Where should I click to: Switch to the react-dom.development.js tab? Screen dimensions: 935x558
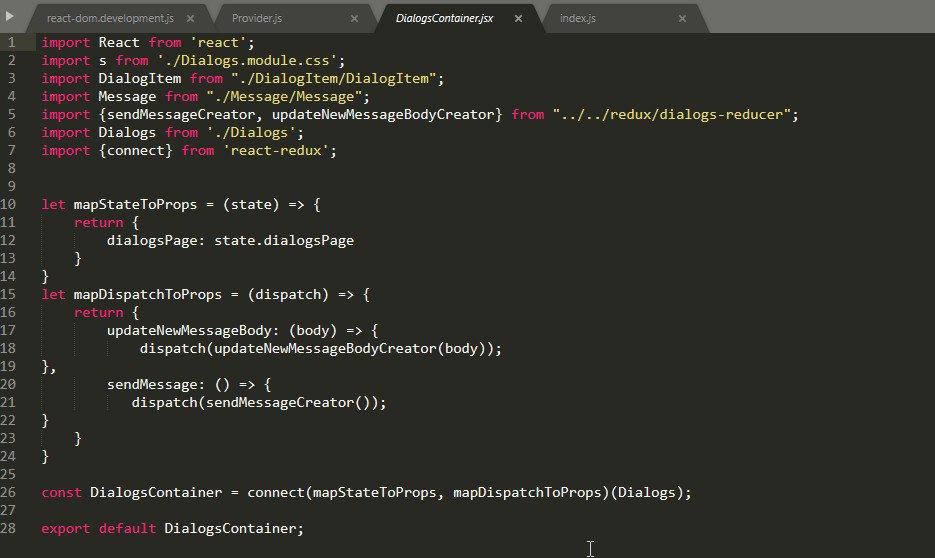(x=110, y=18)
